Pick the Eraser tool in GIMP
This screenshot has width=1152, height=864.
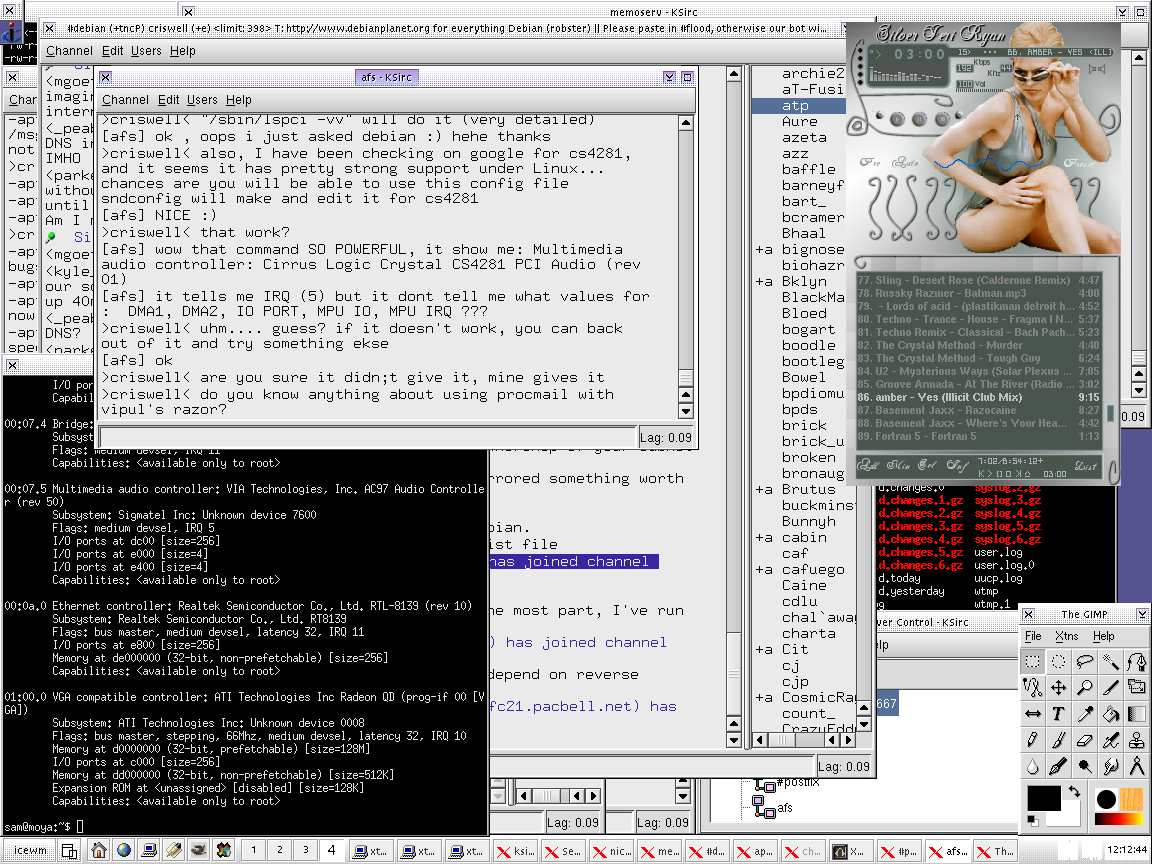point(1084,740)
